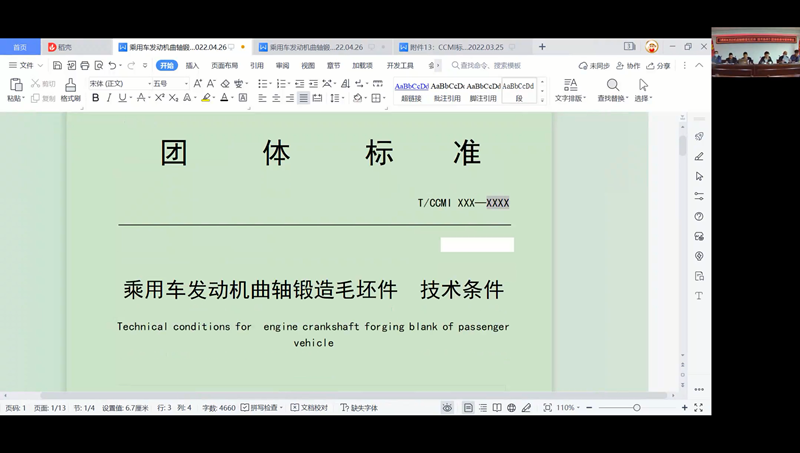Toggle justified alignment button

(x=304, y=98)
